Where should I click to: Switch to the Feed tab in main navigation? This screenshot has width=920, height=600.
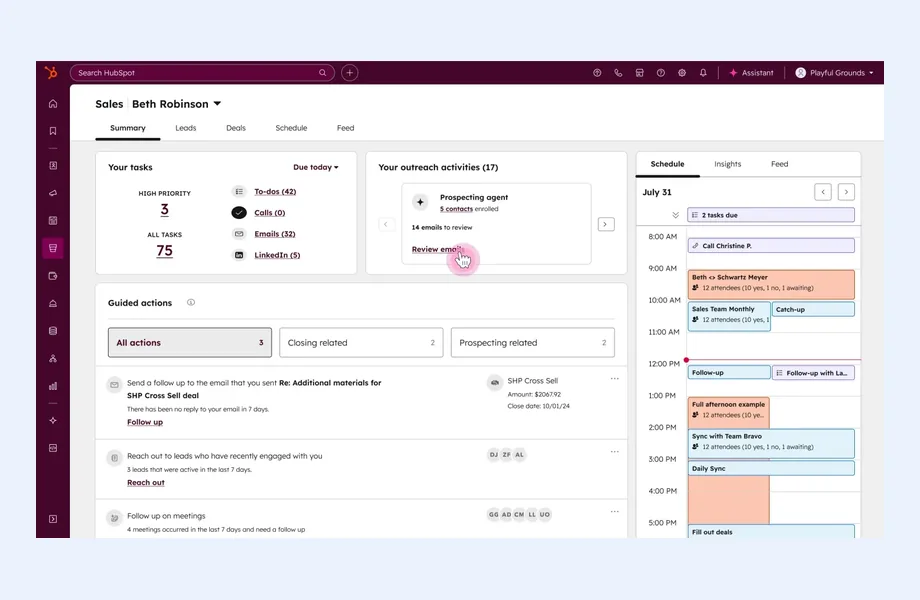(x=346, y=128)
